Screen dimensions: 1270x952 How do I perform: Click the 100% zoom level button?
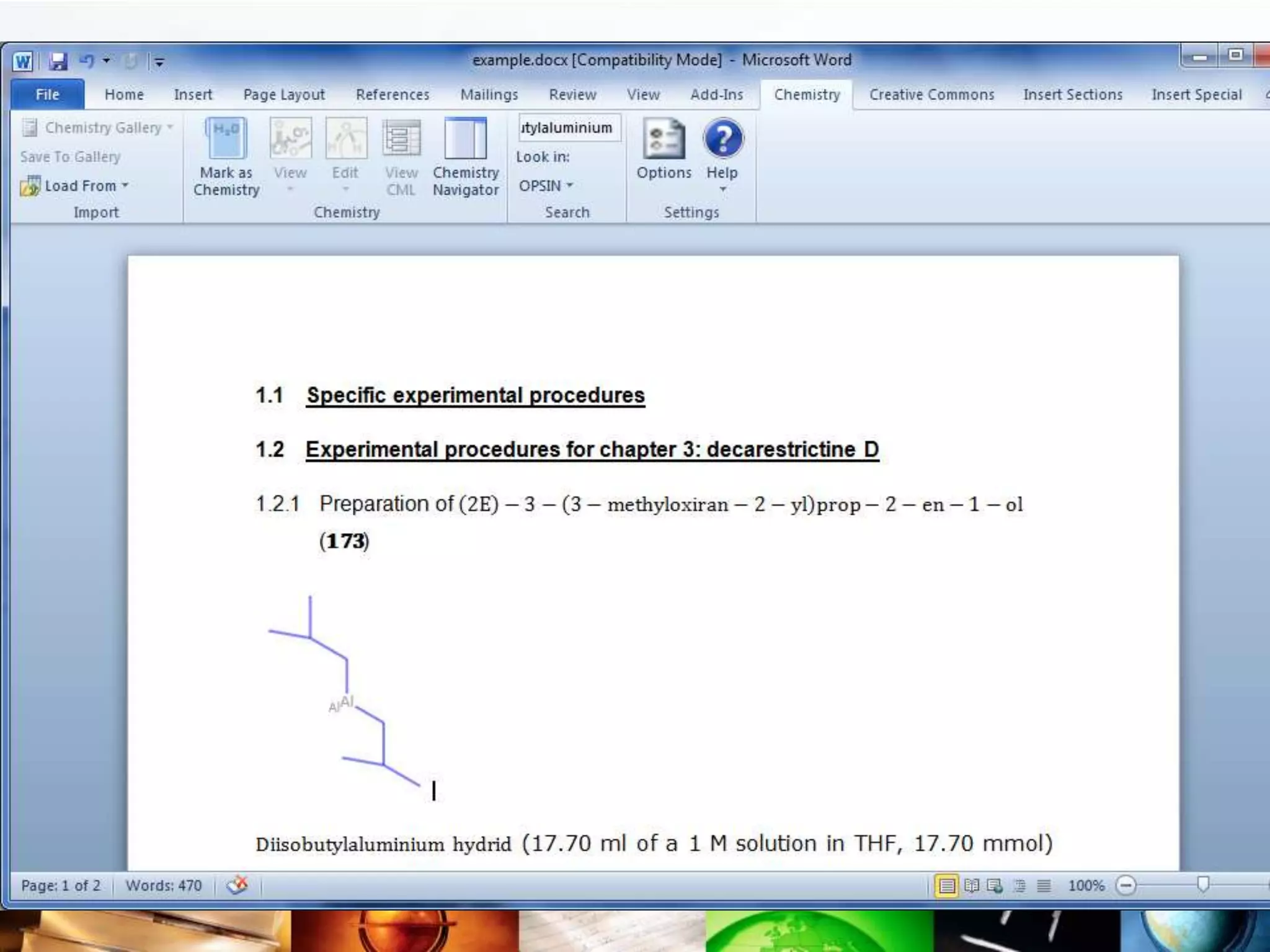tap(1086, 886)
